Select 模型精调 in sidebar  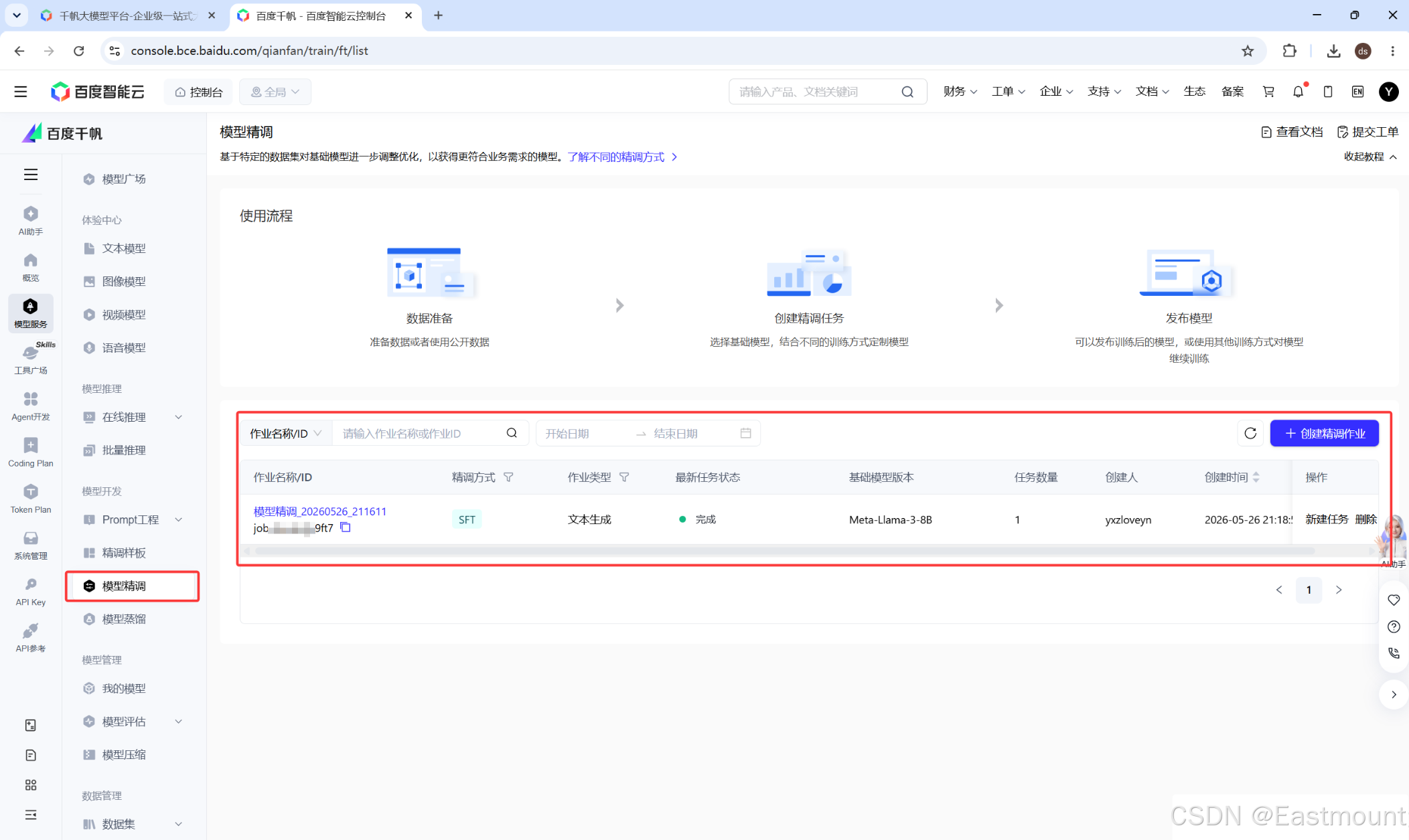[x=133, y=586]
